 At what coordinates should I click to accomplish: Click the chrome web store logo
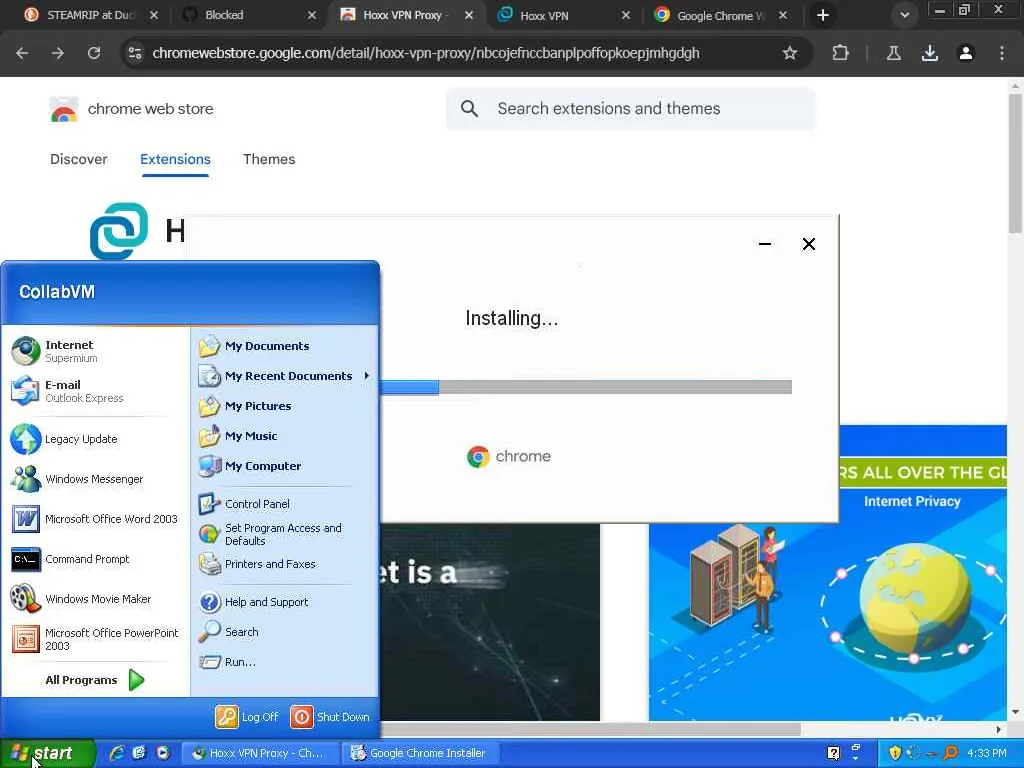(131, 109)
